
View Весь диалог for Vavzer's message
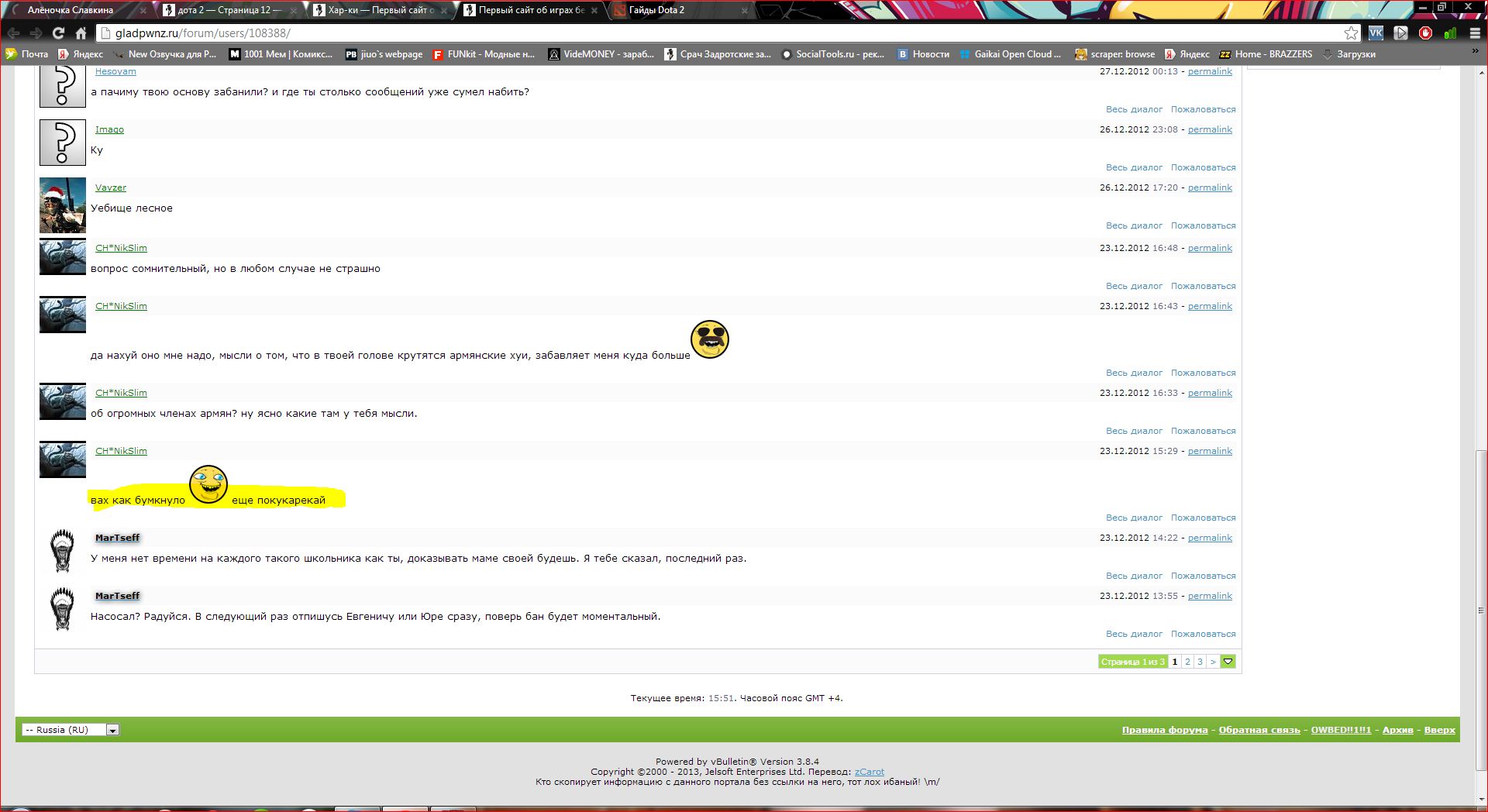pos(1134,225)
